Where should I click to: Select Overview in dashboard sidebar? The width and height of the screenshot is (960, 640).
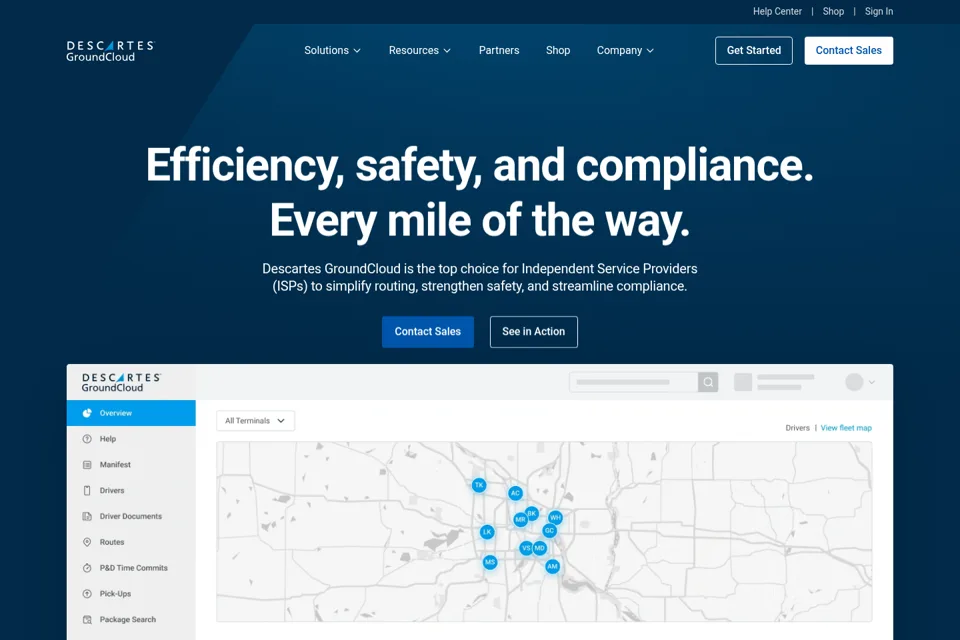[131, 413]
